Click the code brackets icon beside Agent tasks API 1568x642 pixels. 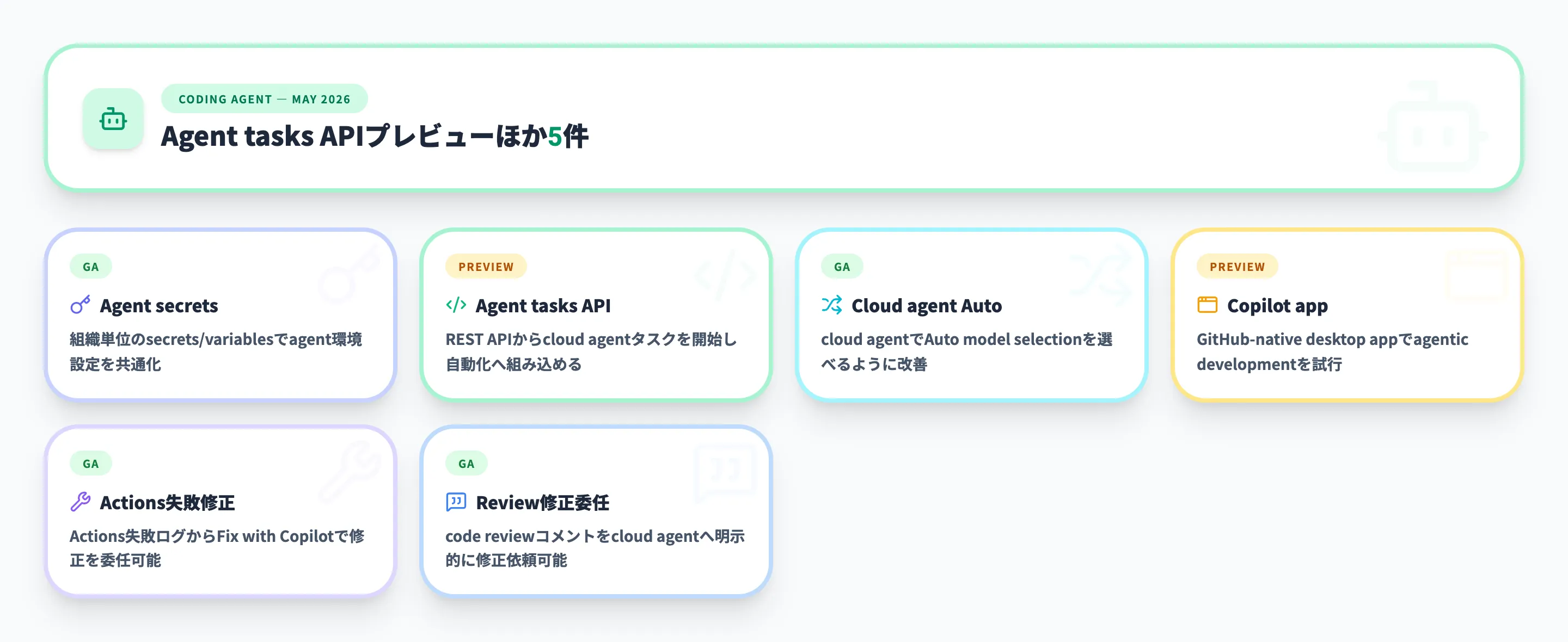(x=456, y=305)
